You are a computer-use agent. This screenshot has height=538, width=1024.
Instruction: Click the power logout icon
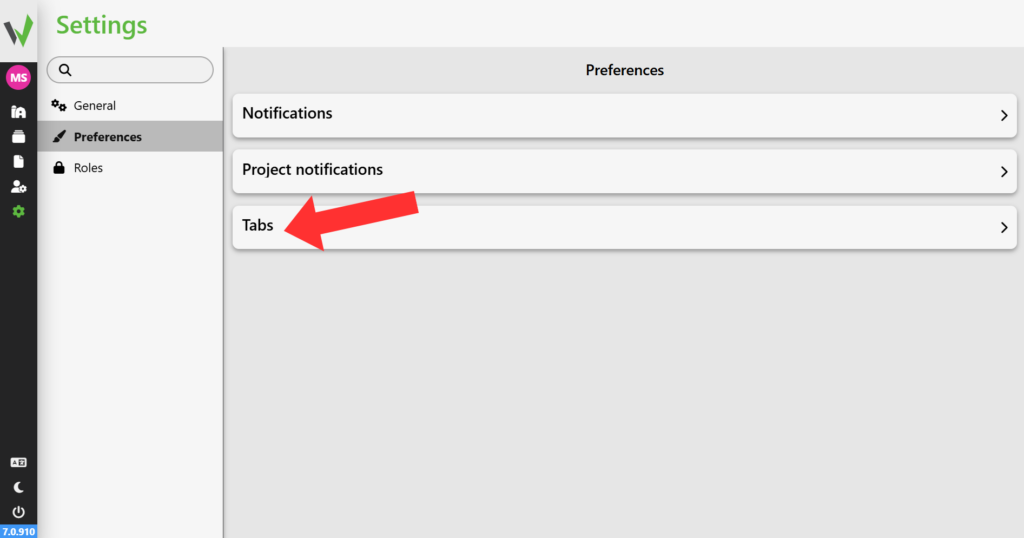[18, 512]
